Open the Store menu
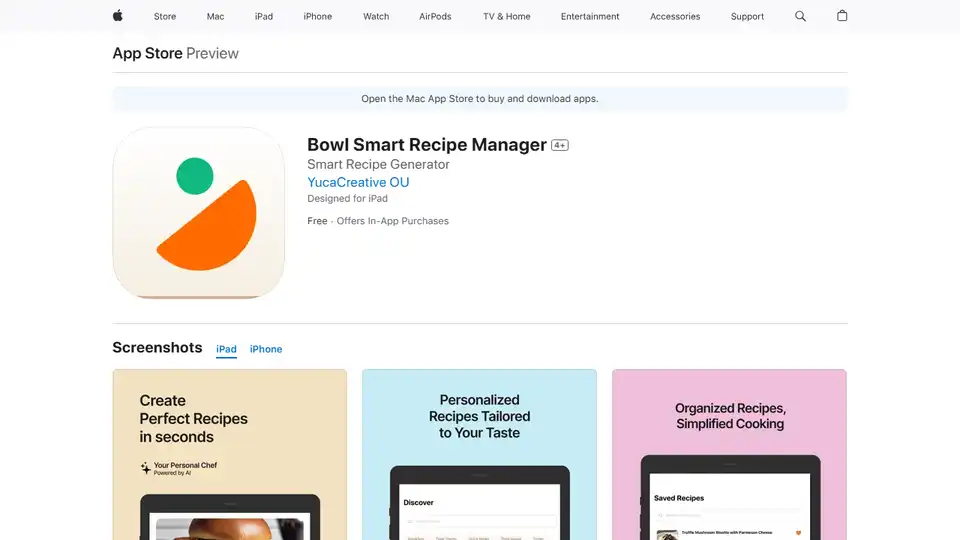The image size is (960, 540). (165, 17)
